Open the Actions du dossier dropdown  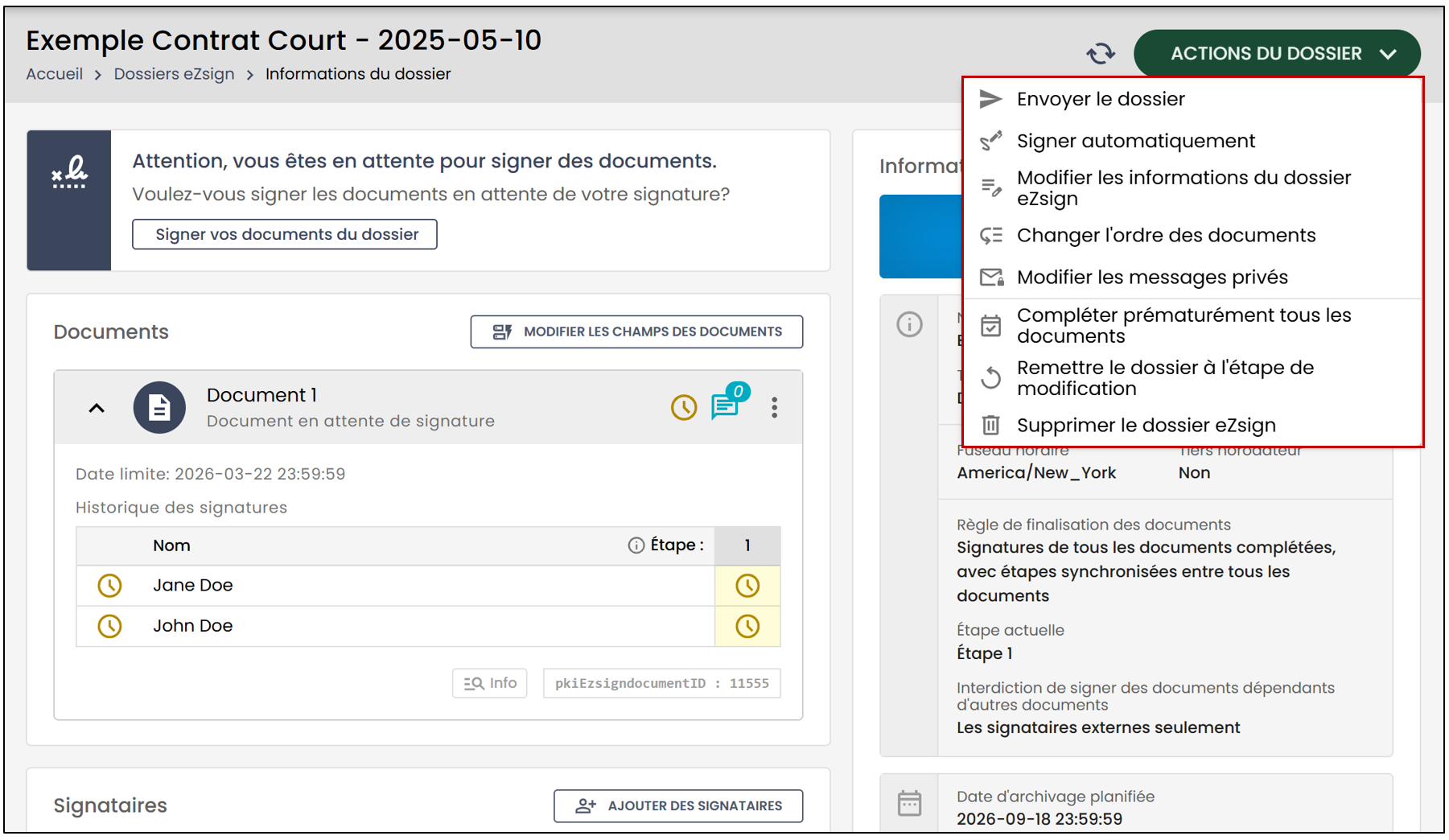point(1277,54)
